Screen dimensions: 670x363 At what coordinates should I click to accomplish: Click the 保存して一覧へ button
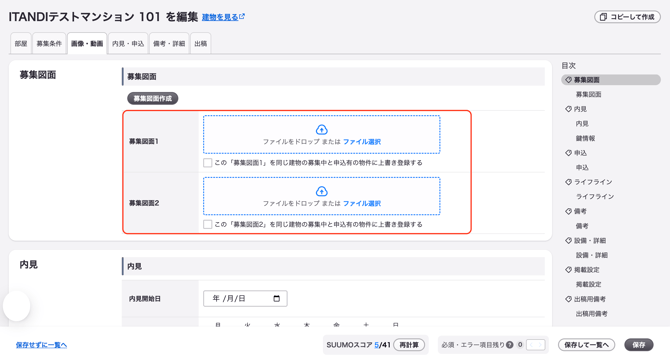click(586, 345)
